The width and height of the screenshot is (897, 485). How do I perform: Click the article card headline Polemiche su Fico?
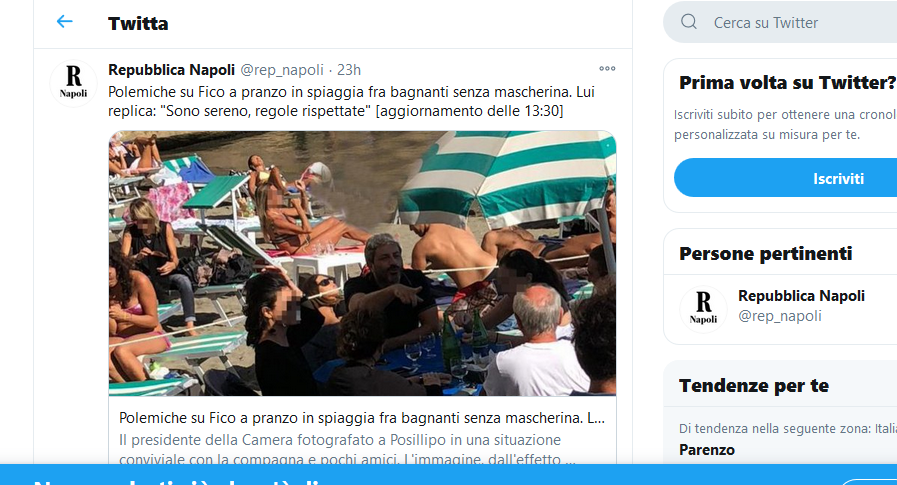pos(362,418)
